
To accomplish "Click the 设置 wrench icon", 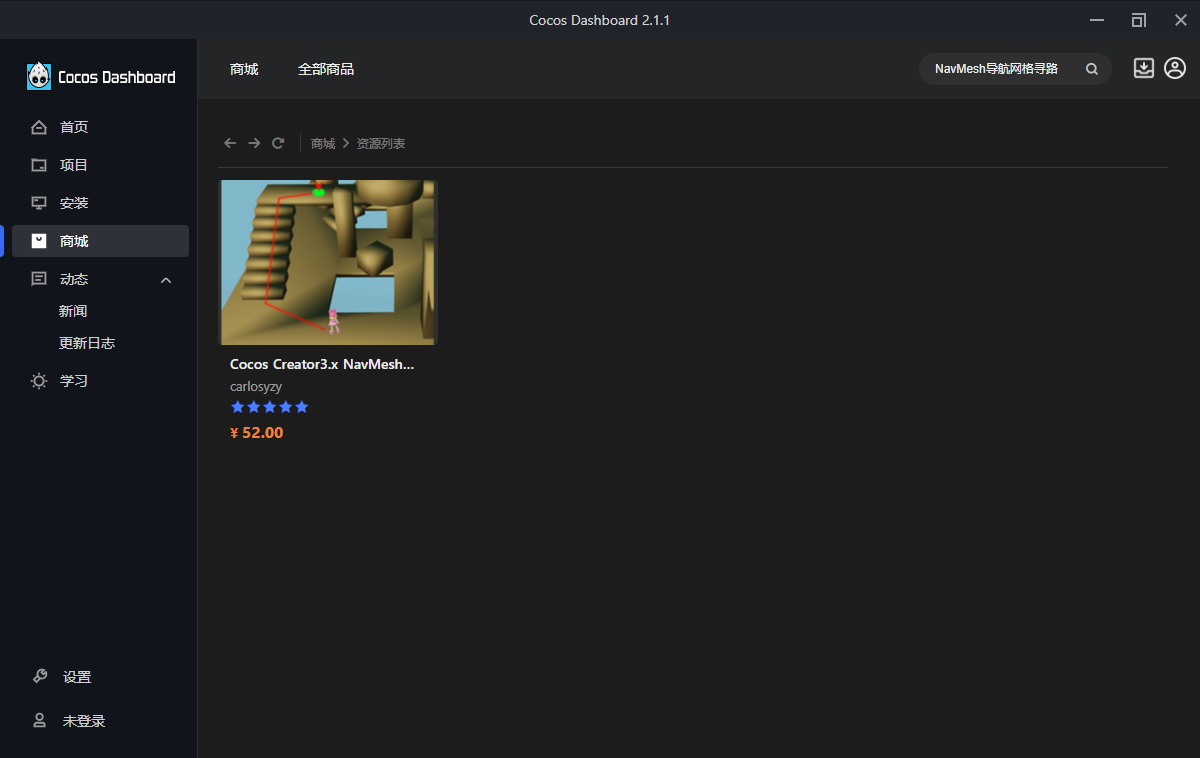I will tap(40, 677).
